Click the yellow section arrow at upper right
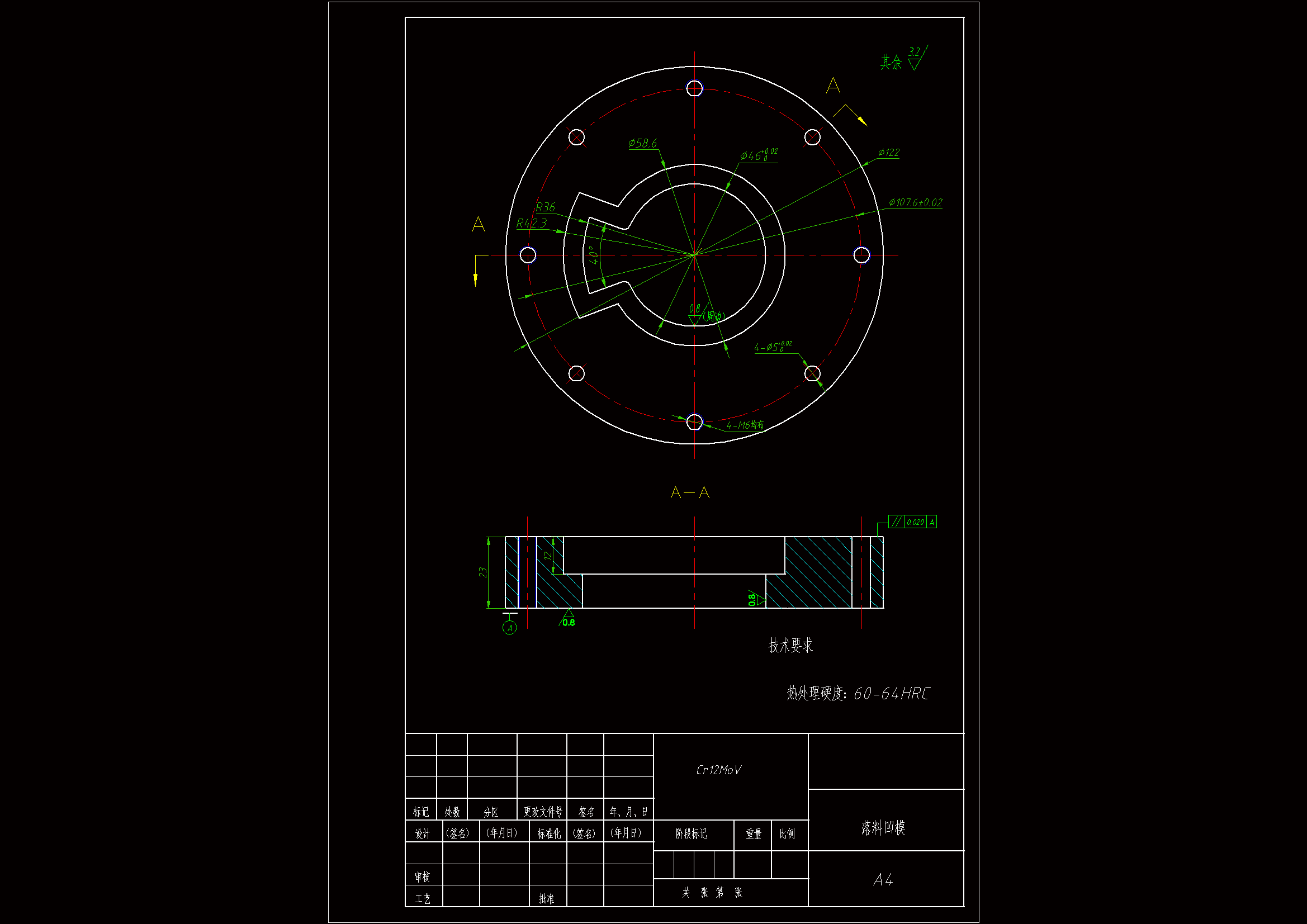Screen dimensions: 1307x924 [861, 120]
